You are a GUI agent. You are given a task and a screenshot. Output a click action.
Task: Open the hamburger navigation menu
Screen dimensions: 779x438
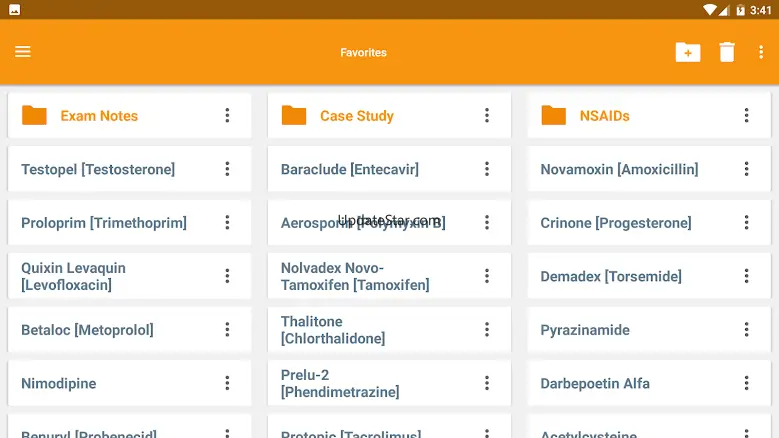(x=23, y=52)
